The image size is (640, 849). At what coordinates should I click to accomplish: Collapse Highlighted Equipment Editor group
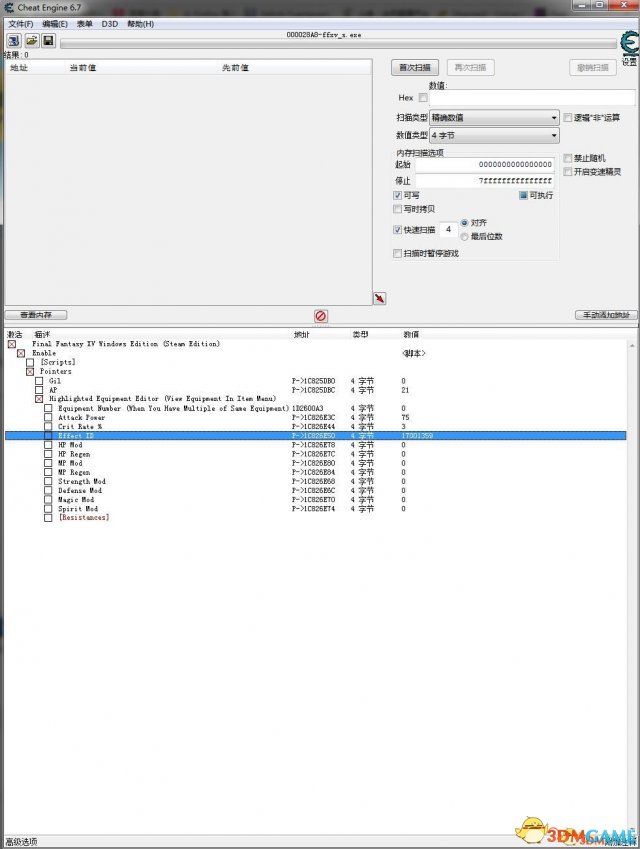click(39, 399)
